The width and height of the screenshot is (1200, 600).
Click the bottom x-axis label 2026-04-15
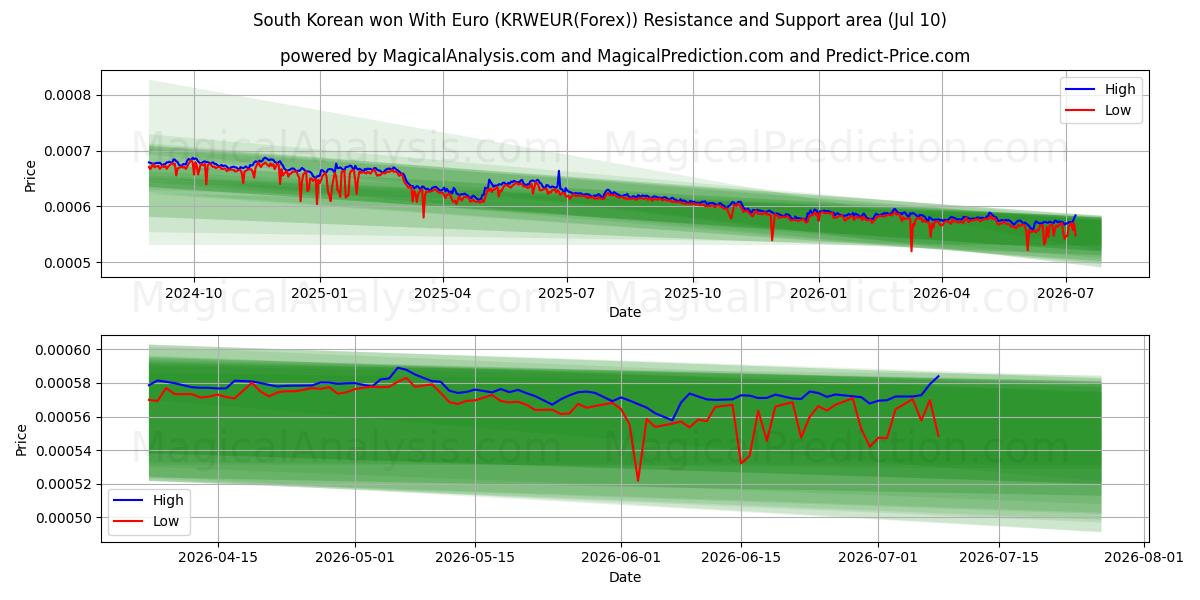coord(217,558)
